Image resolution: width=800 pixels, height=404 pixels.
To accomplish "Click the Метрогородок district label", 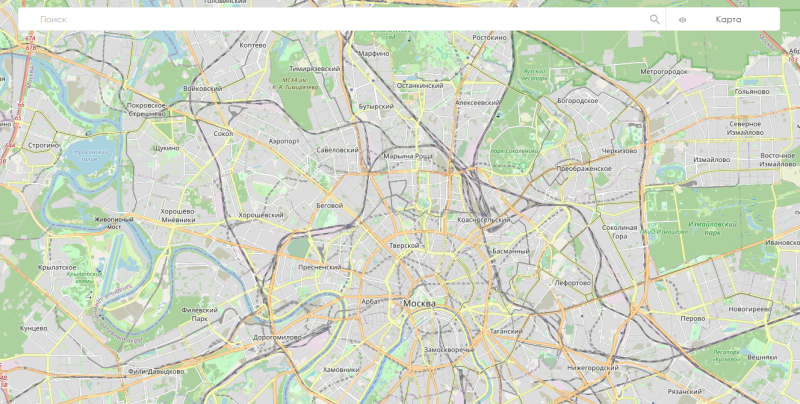I will point(664,72).
